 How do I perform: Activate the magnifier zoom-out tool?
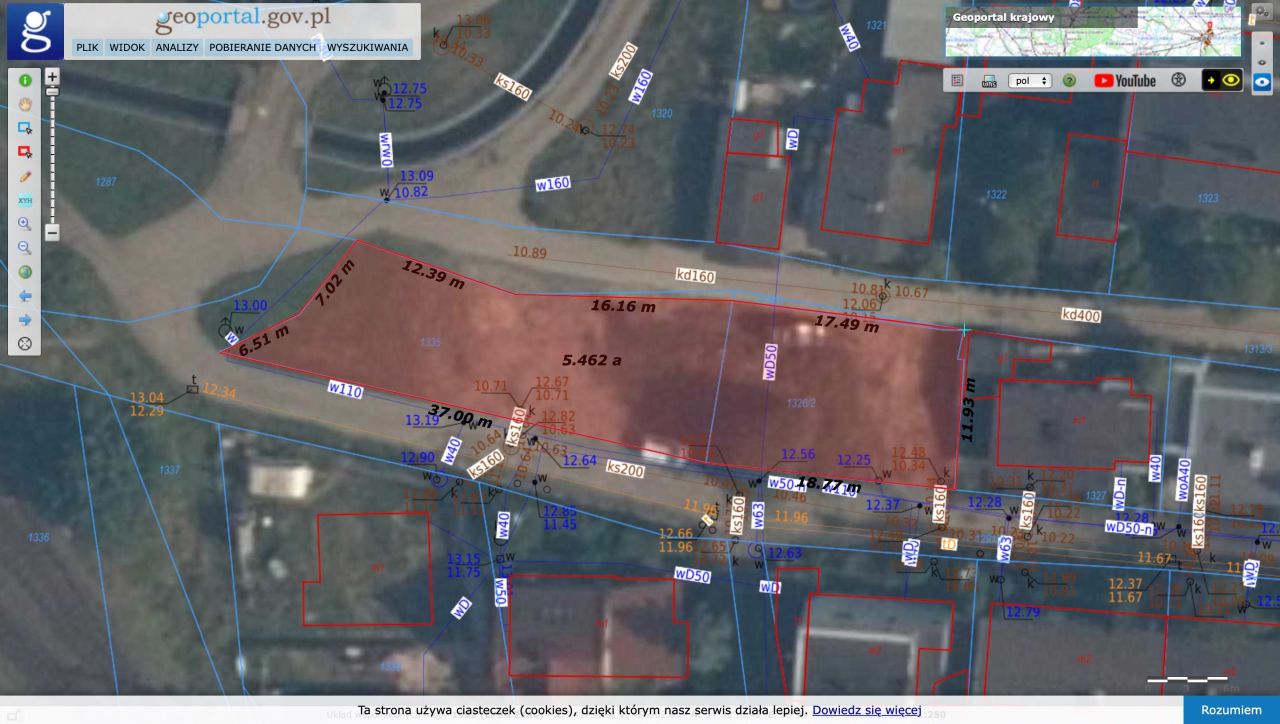[25, 248]
